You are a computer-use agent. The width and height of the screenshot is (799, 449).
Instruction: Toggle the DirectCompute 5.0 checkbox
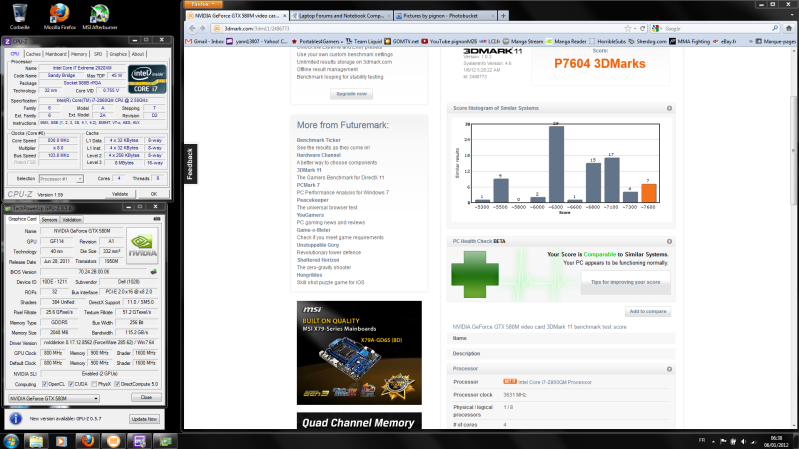[117, 384]
